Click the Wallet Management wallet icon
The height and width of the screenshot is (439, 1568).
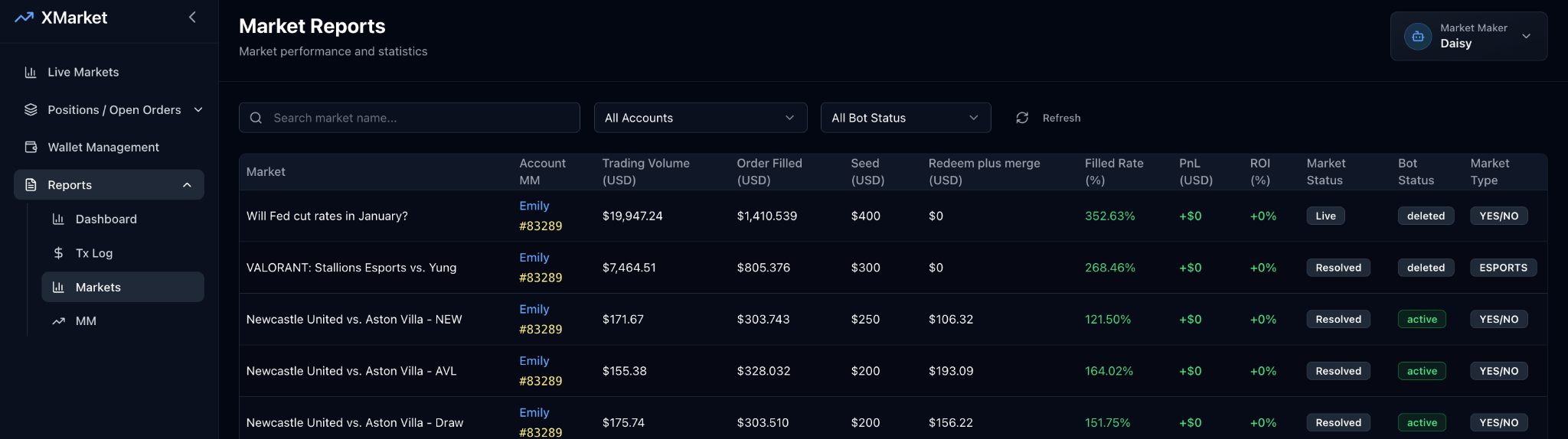pyautogui.click(x=31, y=147)
